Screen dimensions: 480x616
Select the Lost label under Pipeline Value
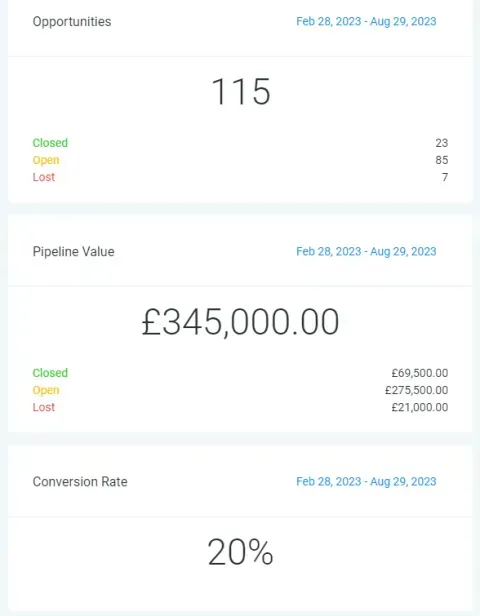click(x=44, y=407)
